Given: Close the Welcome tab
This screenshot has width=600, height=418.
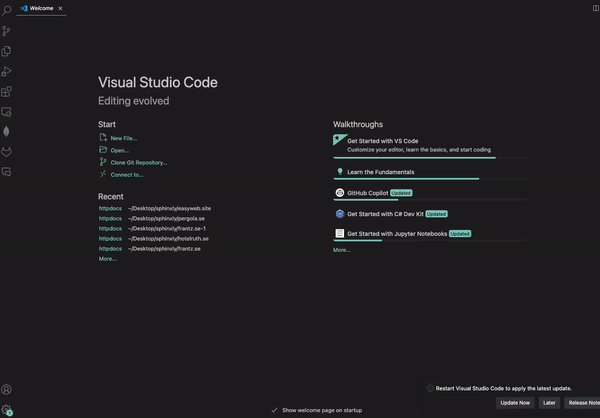Looking at the screenshot, I should [60, 8].
